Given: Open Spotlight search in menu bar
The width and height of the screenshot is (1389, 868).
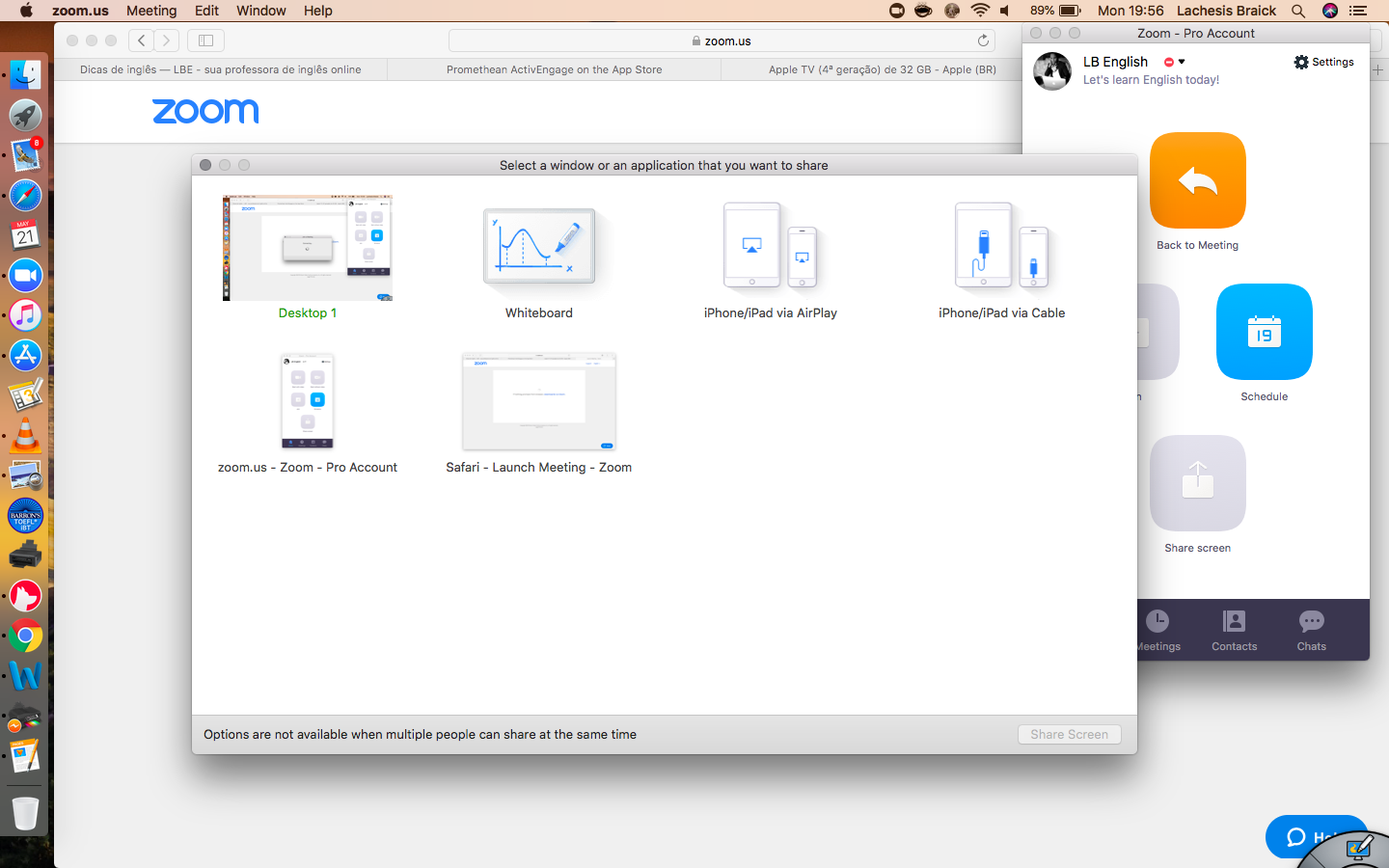Looking at the screenshot, I should pos(1298,11).
